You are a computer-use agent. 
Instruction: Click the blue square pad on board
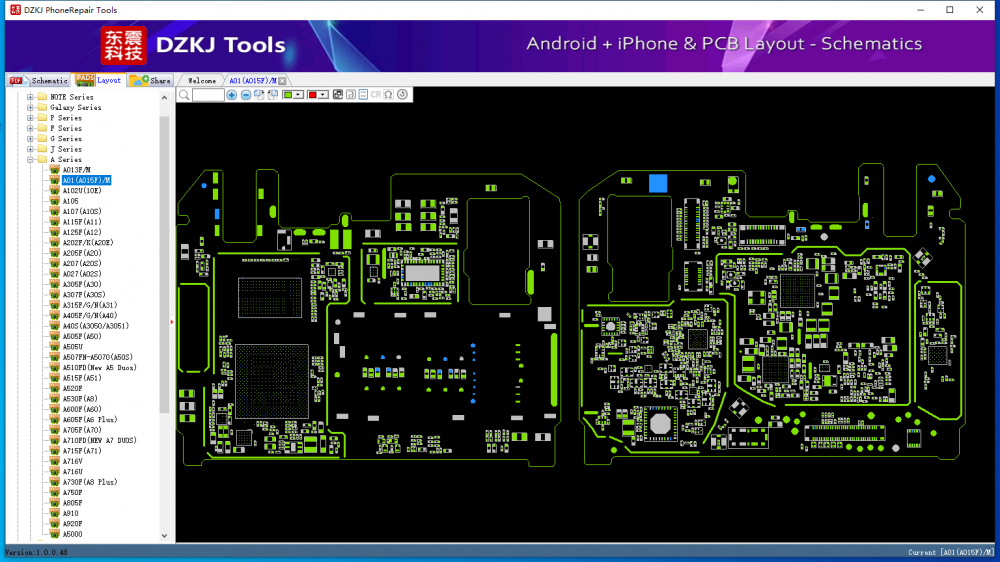[658, 183]
